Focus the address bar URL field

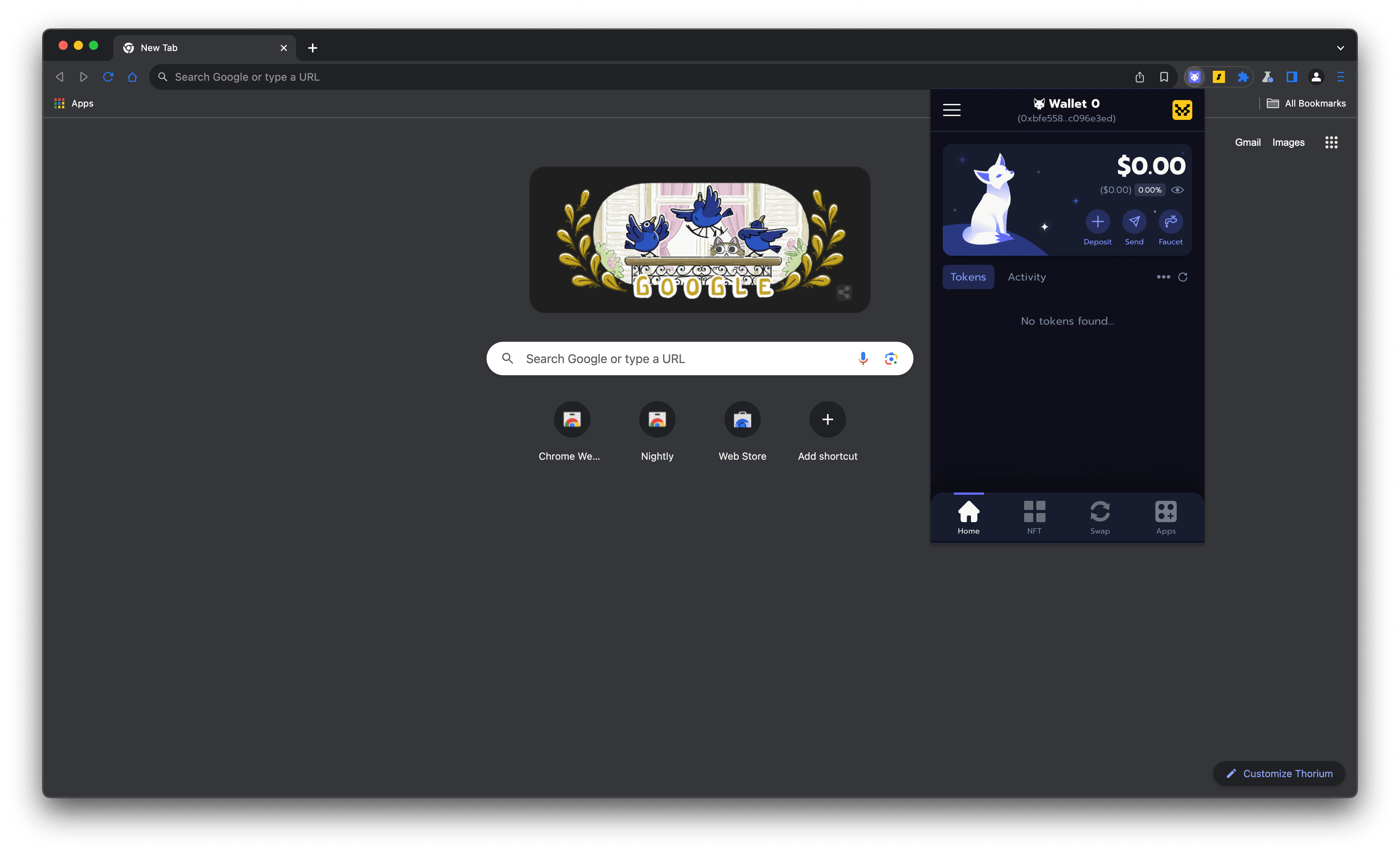pos(642,77)
